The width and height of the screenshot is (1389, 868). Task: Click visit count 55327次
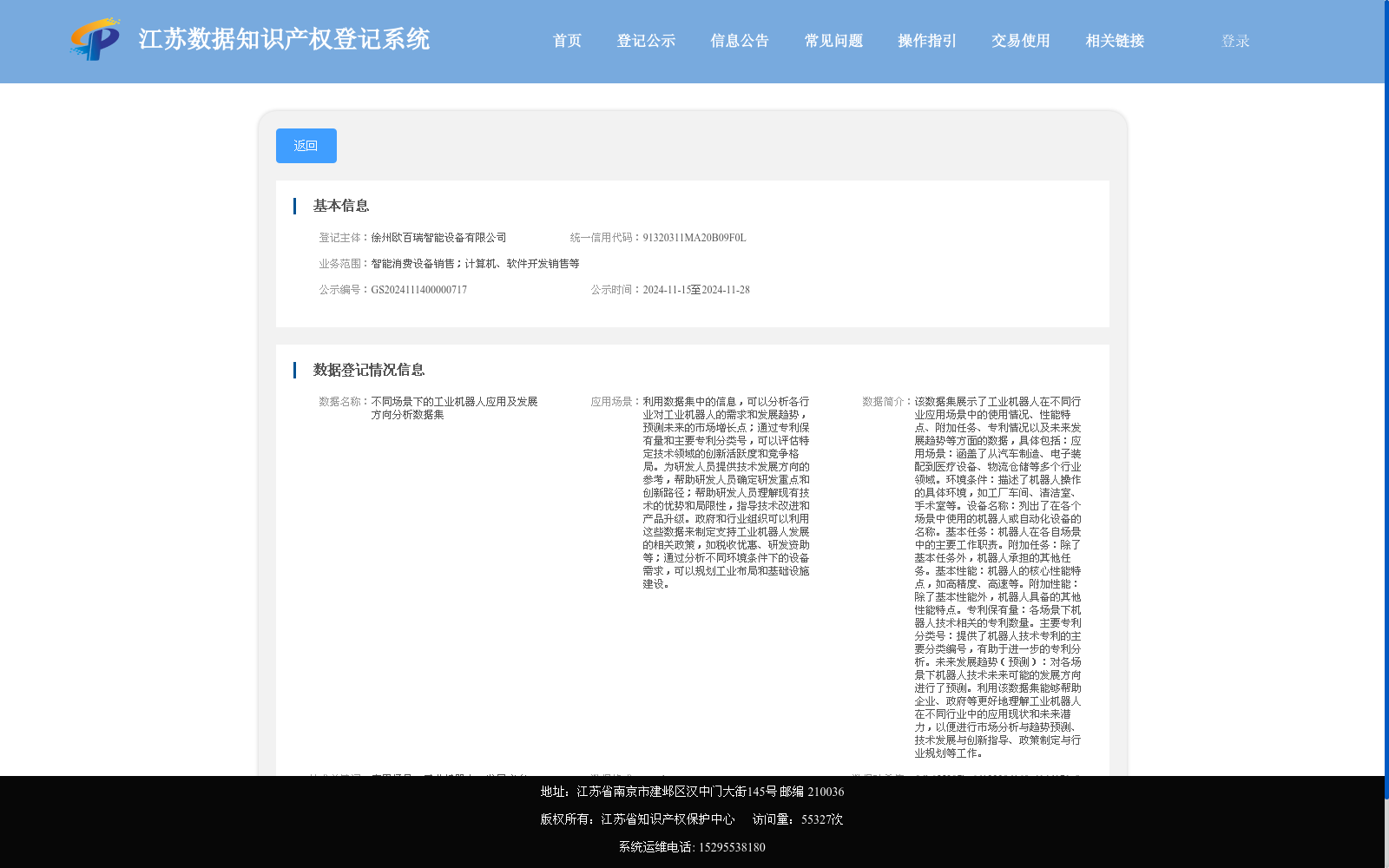tap(822, 819)
